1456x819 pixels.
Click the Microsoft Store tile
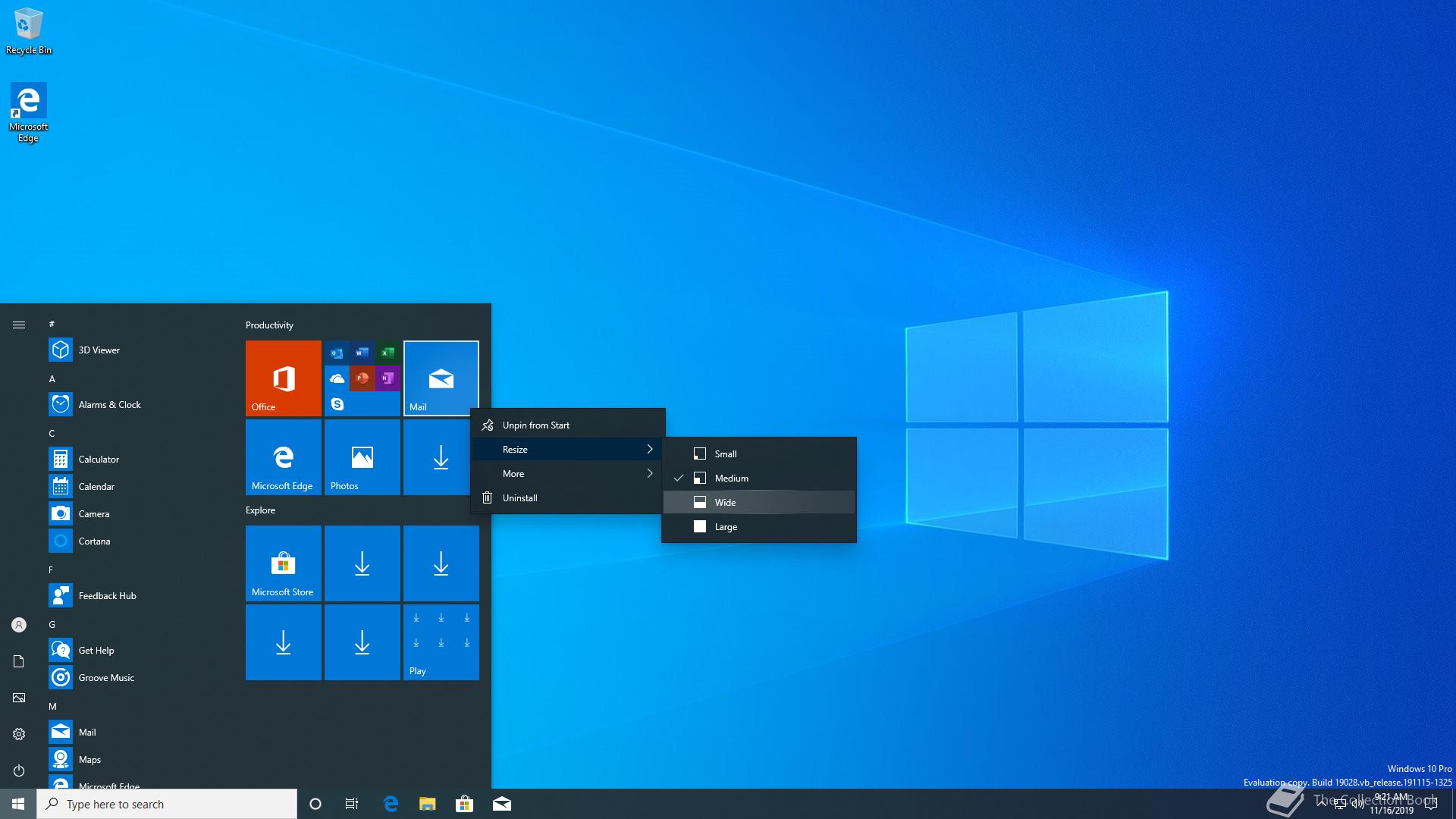click(x=283, y=563)
